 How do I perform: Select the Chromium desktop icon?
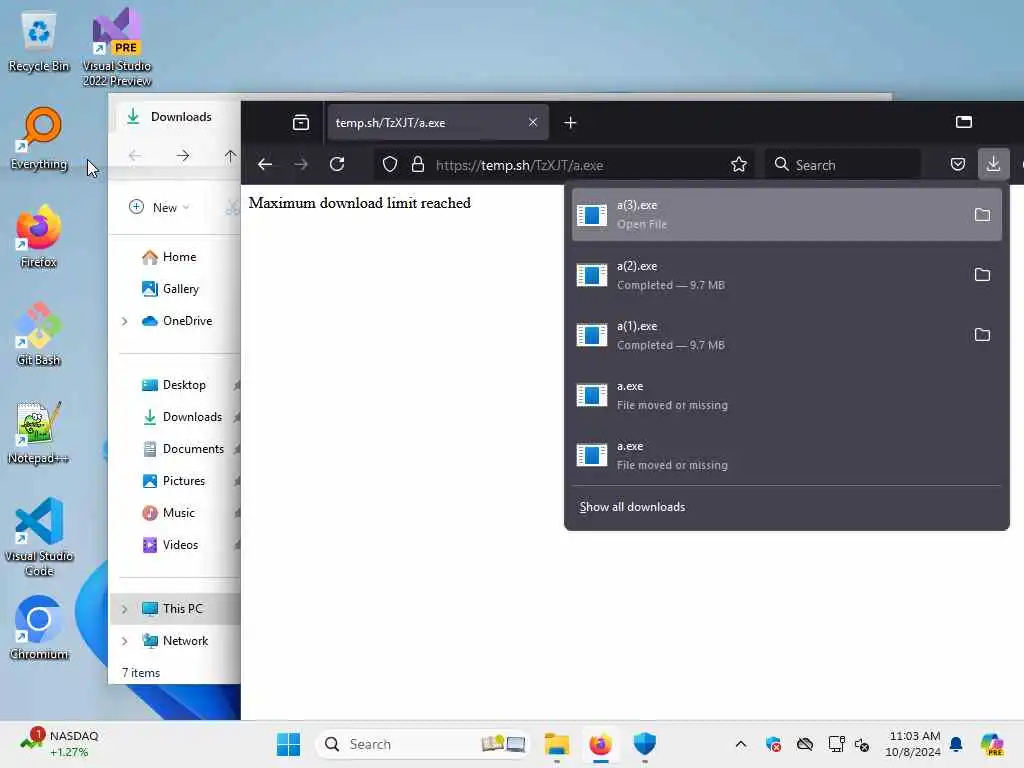39,628
